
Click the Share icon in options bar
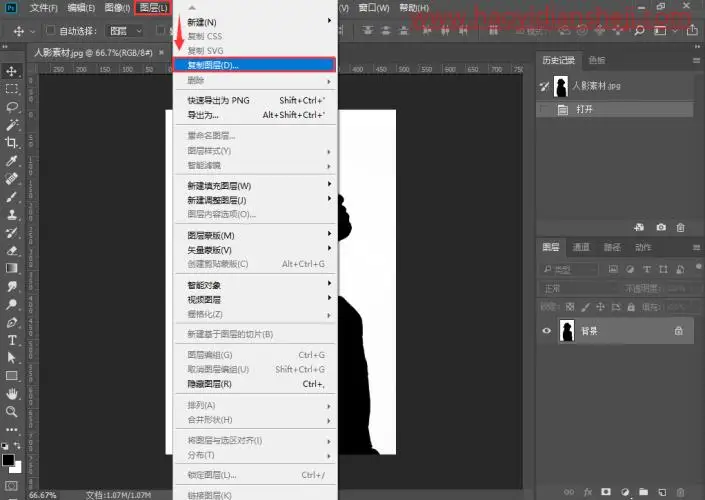pyautogui.click(x=692, y=31)
